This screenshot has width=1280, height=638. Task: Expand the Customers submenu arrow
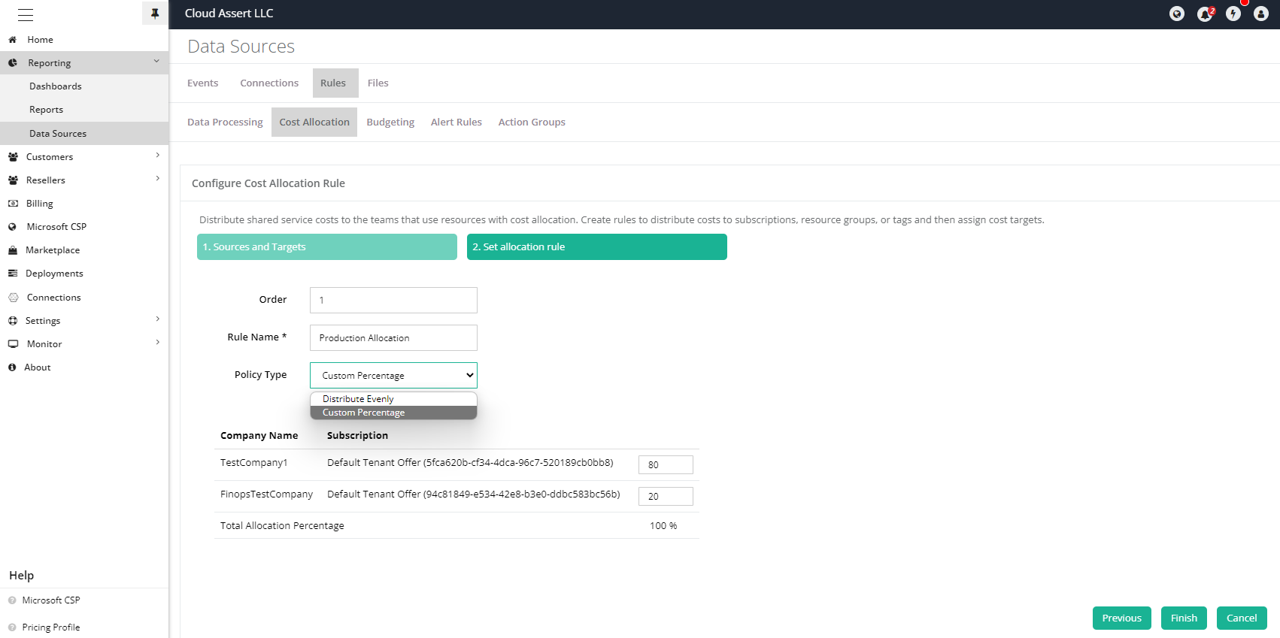157,156
